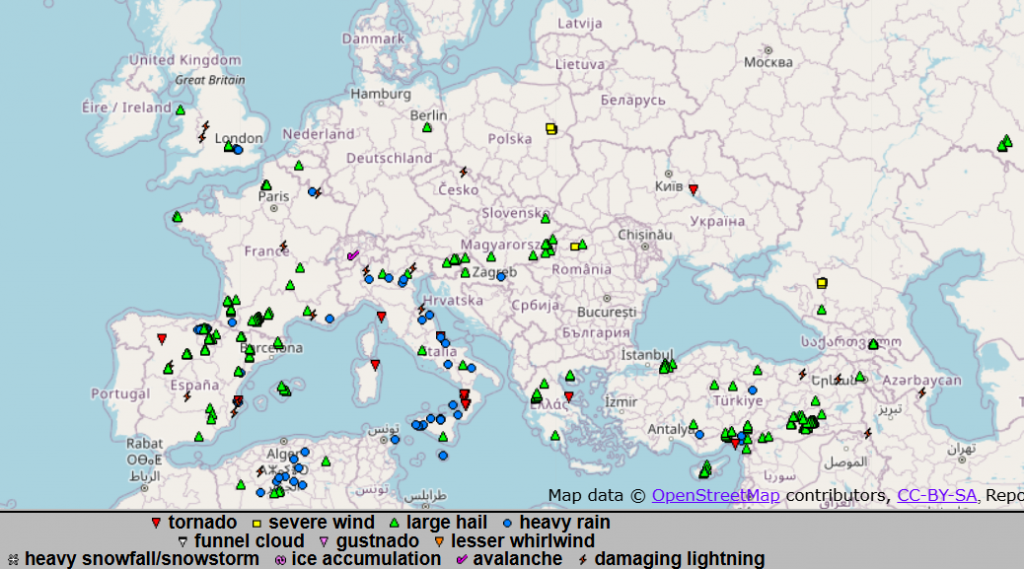Click the tornado marker near Київ
This screenshot has width=1024, height=569.
693,189
